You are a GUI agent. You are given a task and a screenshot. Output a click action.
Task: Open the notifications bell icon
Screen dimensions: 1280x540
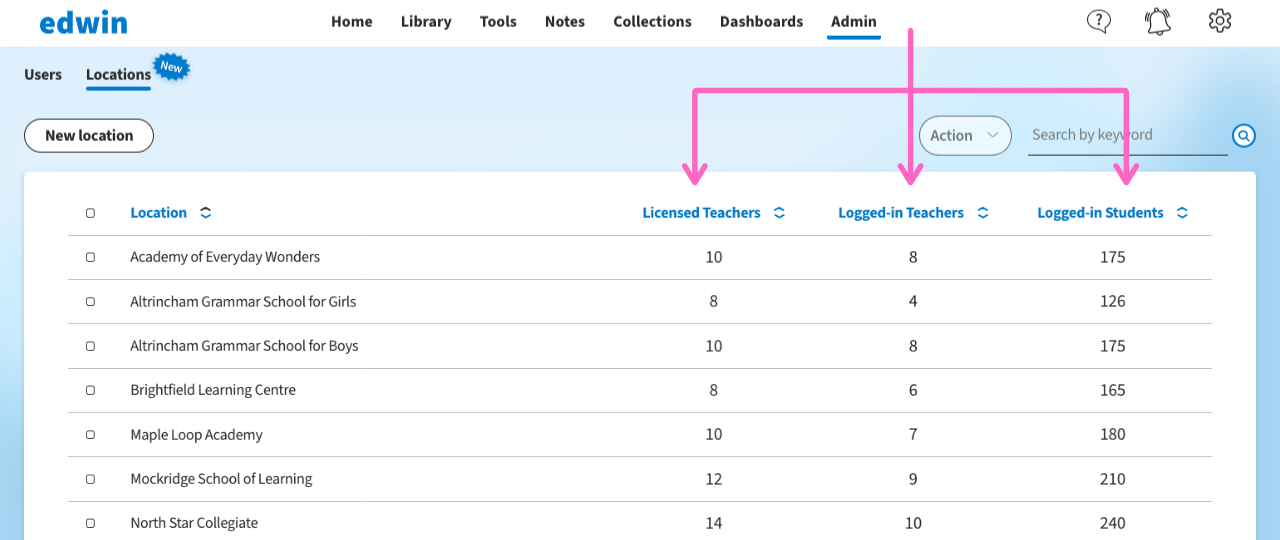click(1158, 21)
